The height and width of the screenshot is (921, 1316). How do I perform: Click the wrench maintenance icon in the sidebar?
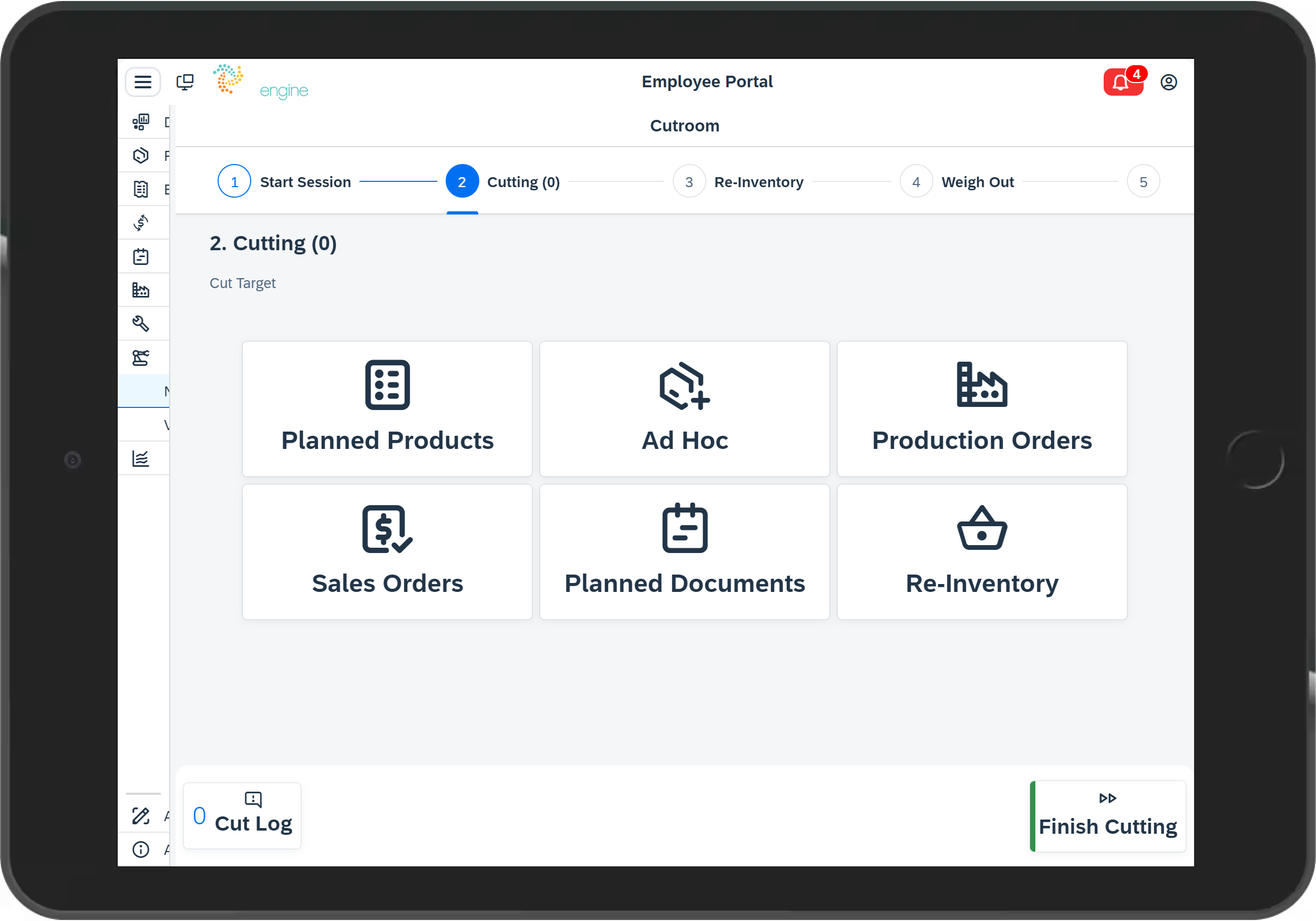[x=141, y=323]
